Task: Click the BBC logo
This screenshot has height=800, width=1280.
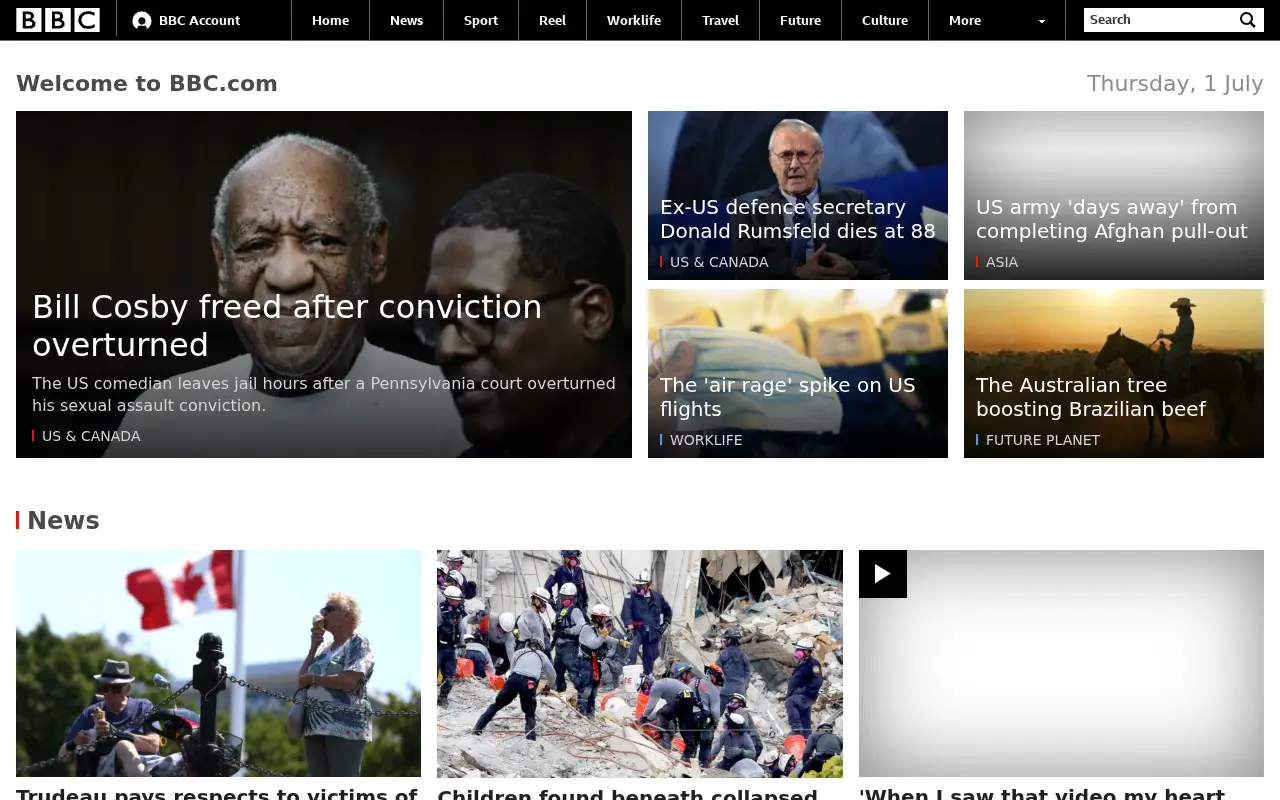Action: [58, 20]
